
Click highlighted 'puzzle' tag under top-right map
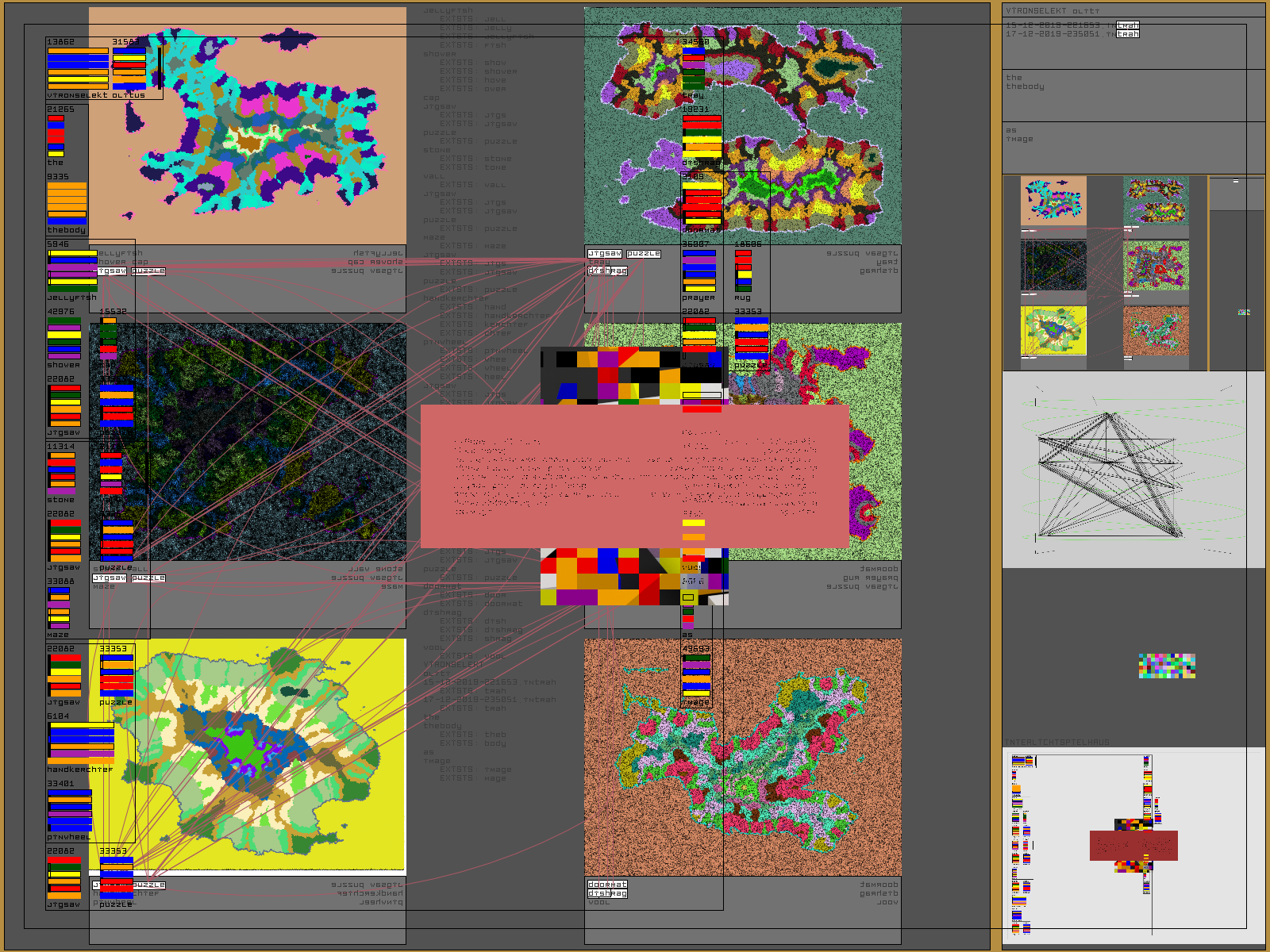pyautogui.click(x=644, y=254)
